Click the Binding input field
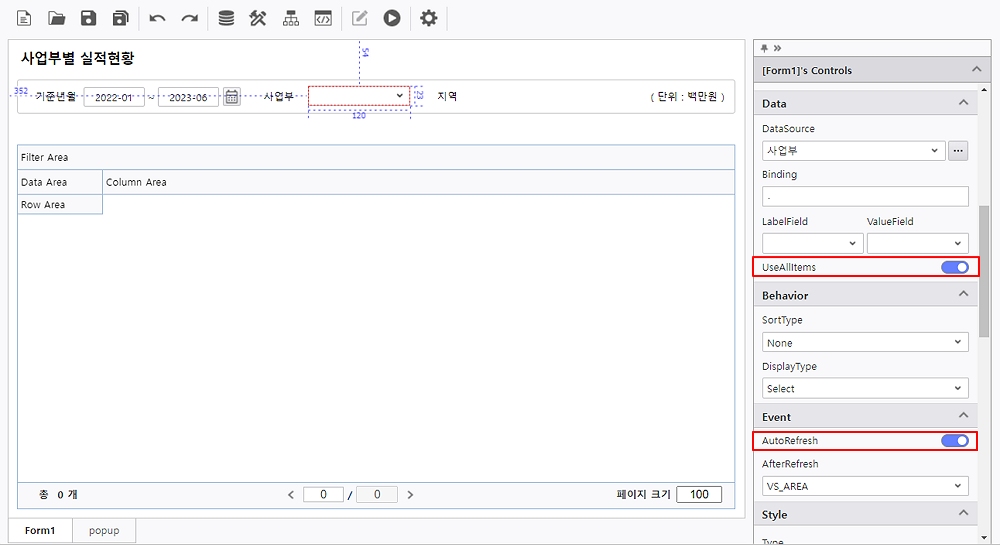 tap(864, 196)
